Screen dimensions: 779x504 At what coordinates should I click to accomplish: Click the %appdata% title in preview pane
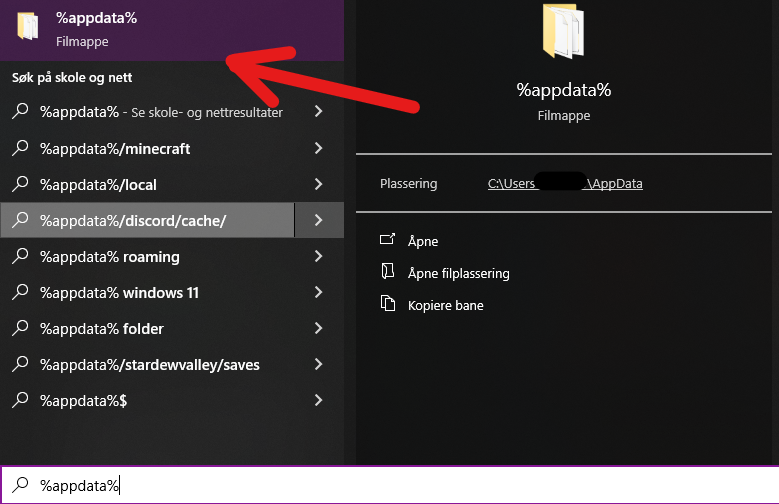pyautogui.click(x=564, y=90)
